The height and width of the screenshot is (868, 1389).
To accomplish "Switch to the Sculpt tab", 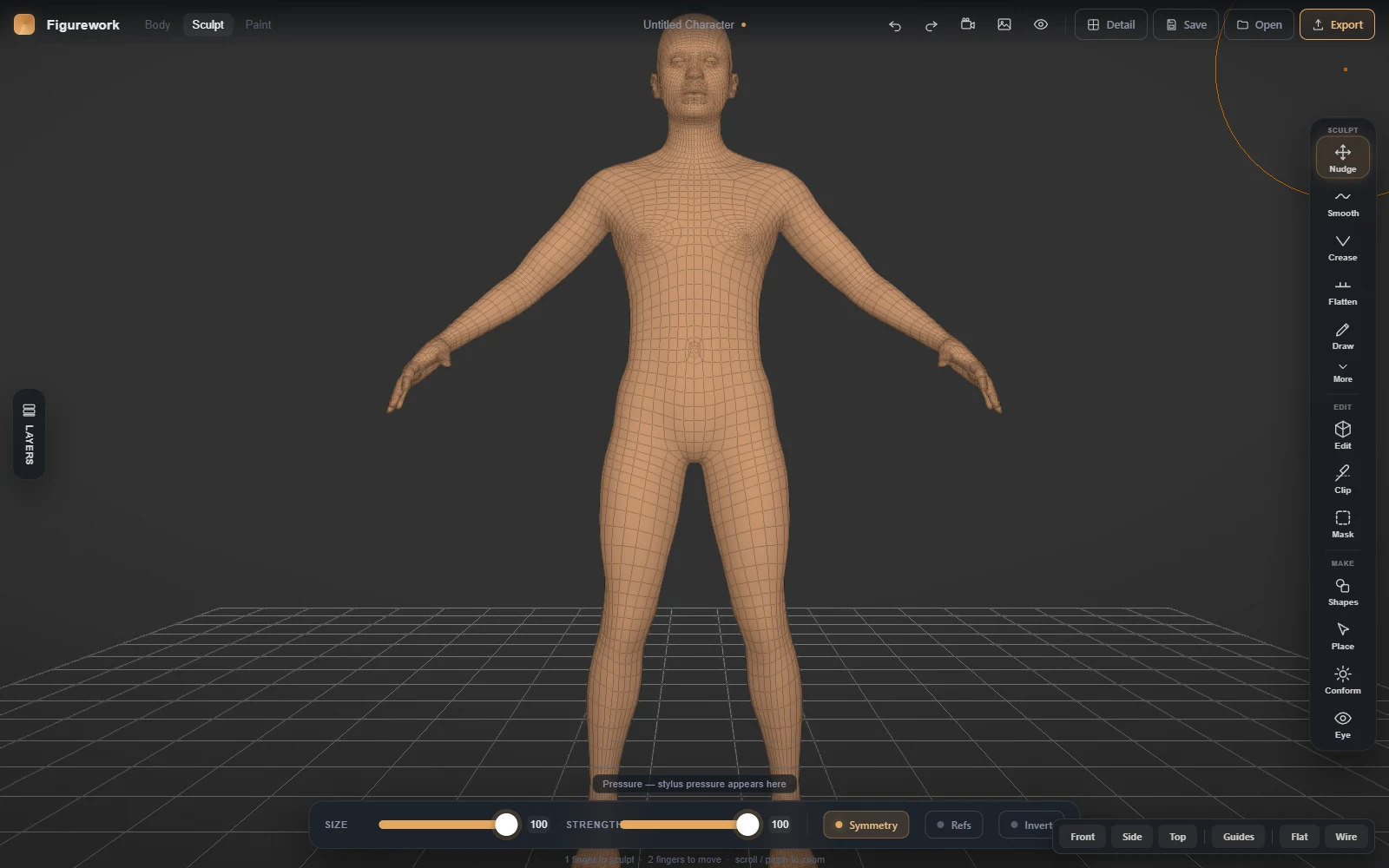I will pyautogui.click(x=207, y=24).
